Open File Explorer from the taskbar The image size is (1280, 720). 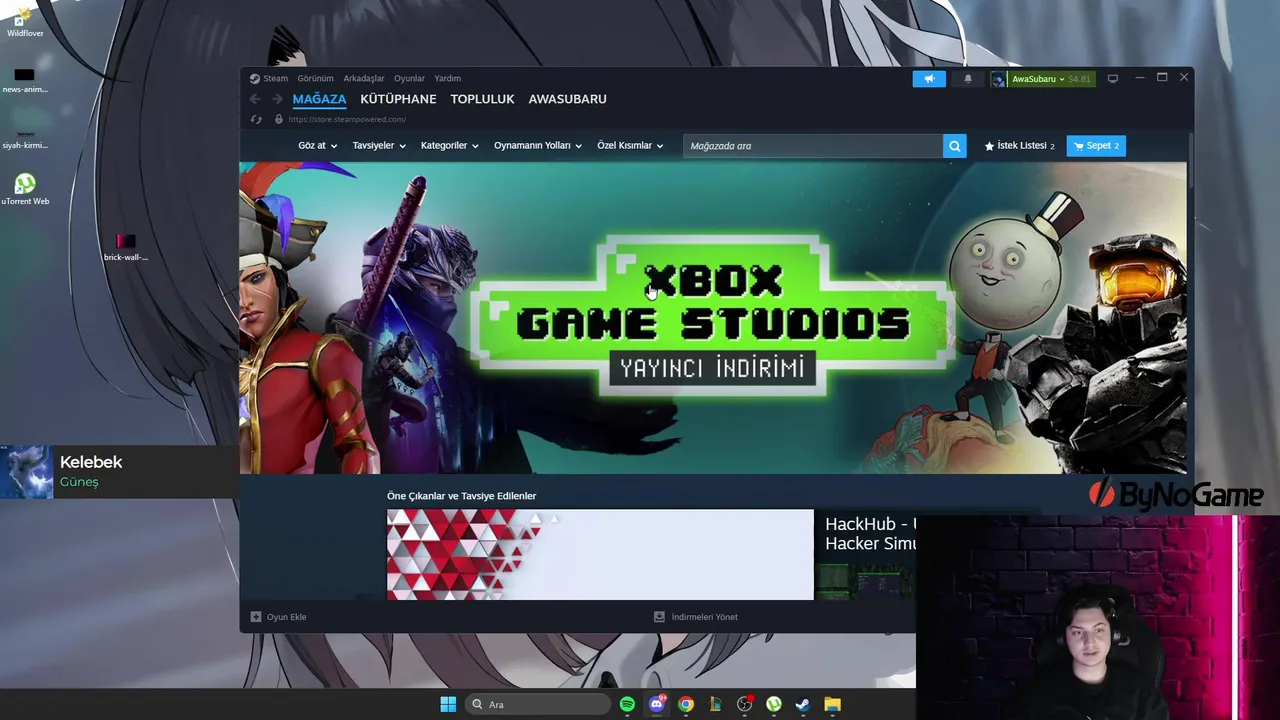click(832, 704)
